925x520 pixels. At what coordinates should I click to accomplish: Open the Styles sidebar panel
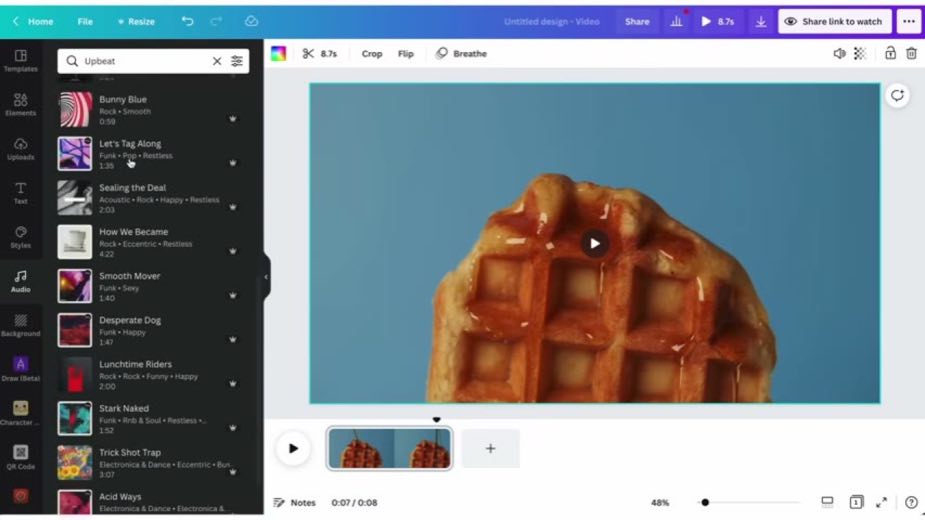coord(21,237)
